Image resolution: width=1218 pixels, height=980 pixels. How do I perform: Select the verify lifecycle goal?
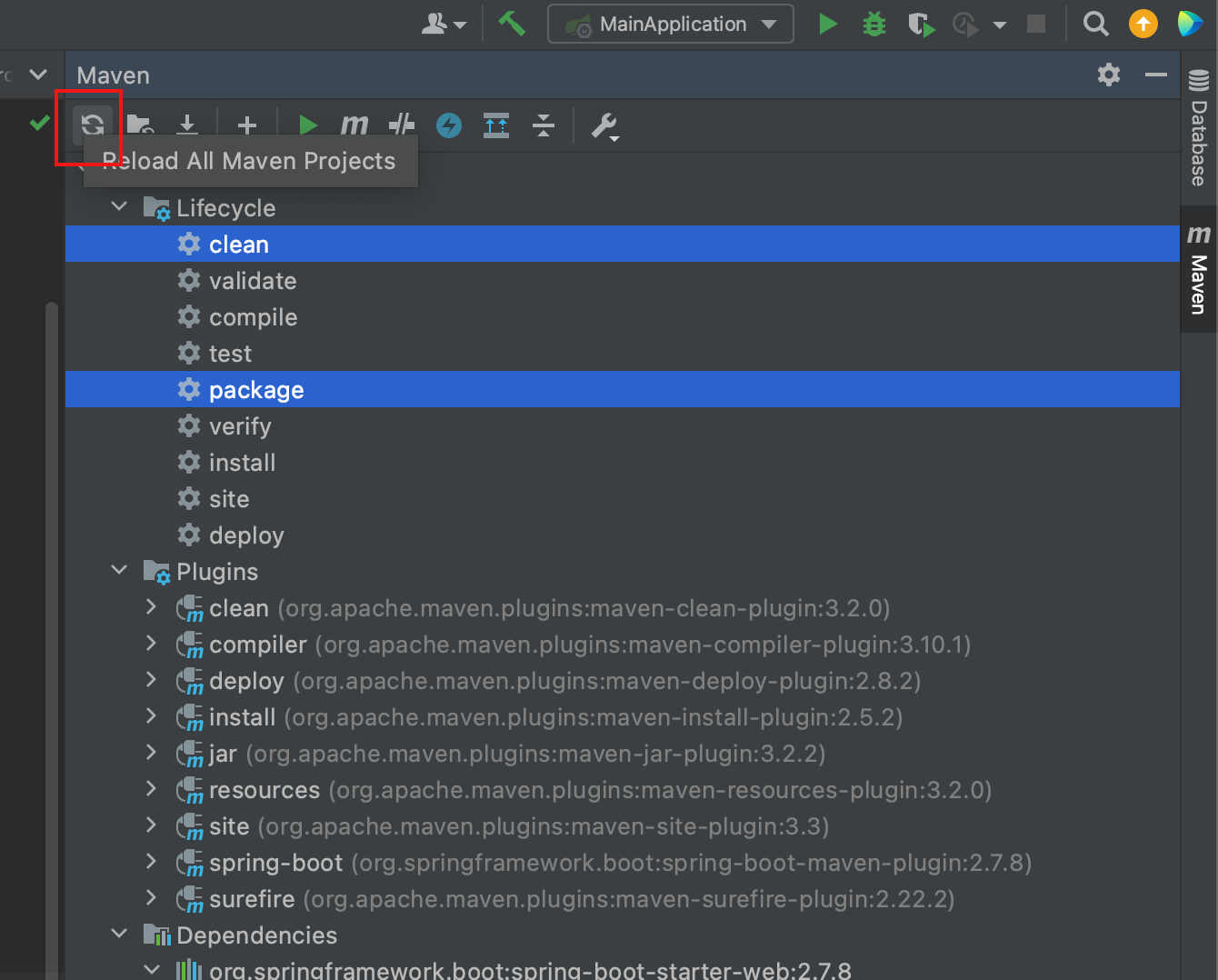coord(623,425)
